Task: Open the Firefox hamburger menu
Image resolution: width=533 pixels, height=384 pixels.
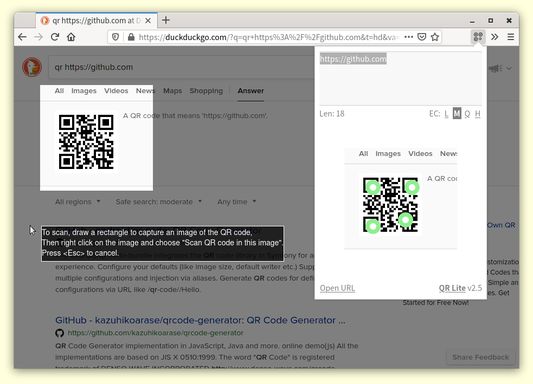Action: (511, 37)
